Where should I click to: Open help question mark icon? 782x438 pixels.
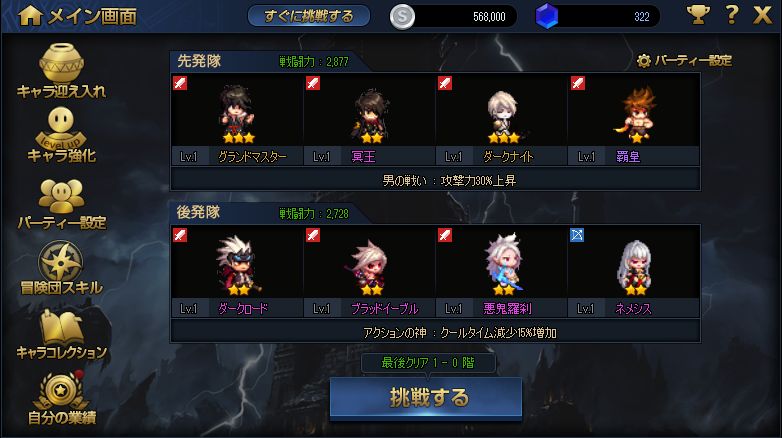click(x=731, y=15)
